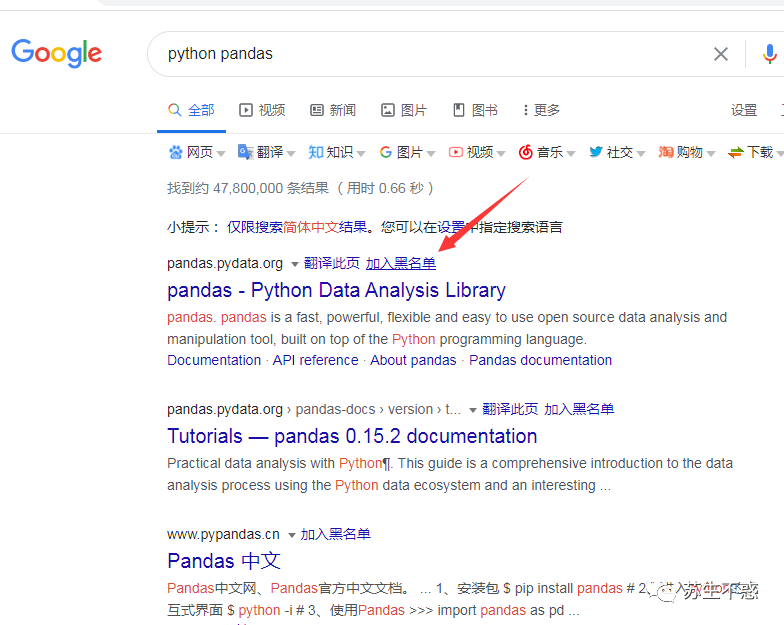Screen dimensions: 784x625
Task: Open options arrow for pandas-docs result
Action: coord(472,410)
